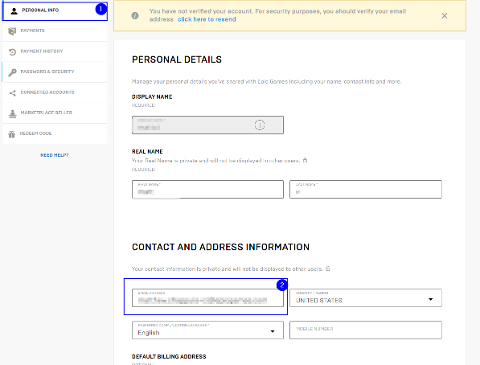Click the warning icon in yellow banner

(x=135, y=15)
